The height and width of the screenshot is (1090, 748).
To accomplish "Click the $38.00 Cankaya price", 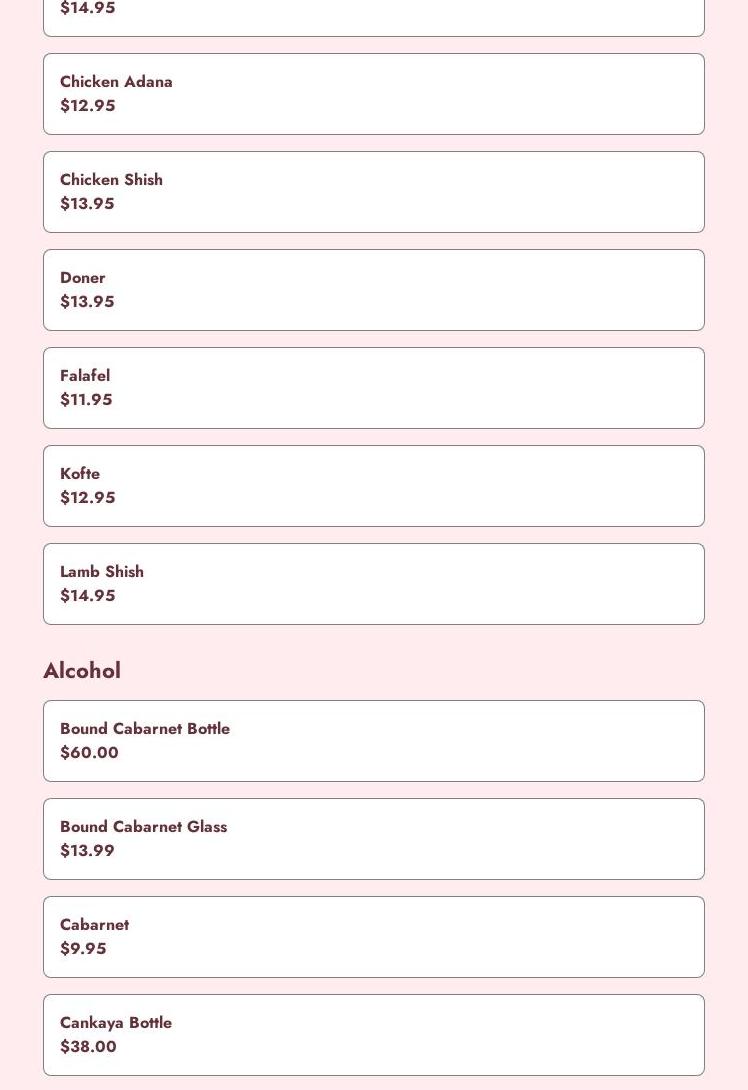I will click(x=88, y=1047).
